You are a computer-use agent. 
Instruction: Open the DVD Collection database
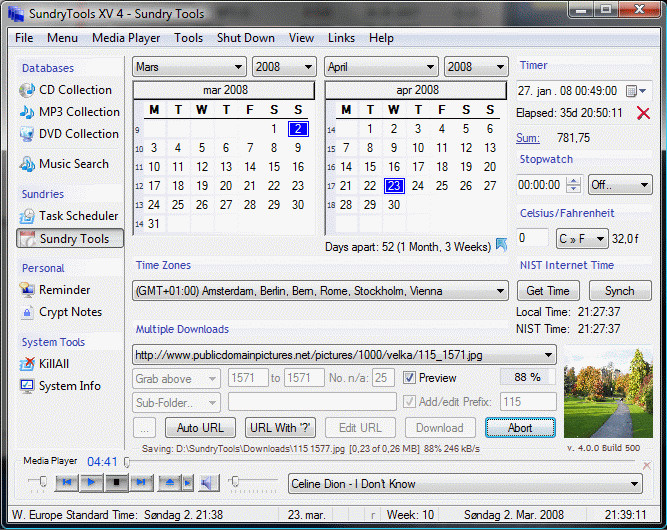click(69, 134)
